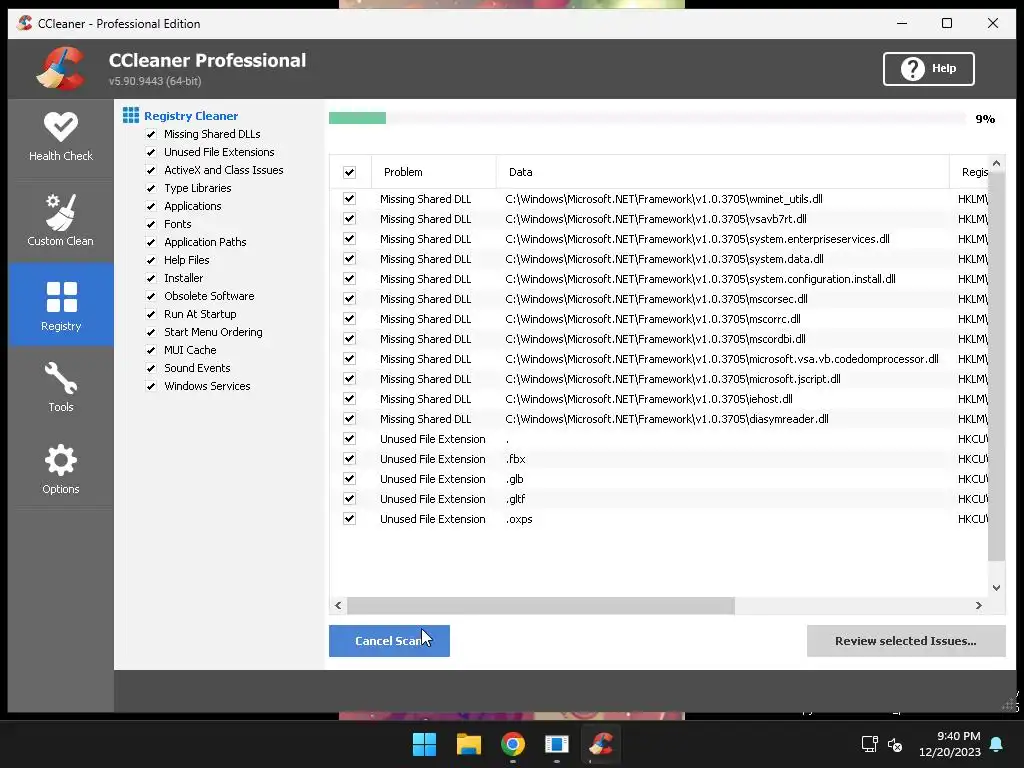The width and height of the screenshot is (1024, 768).
Task: Cancel the running registry scan
Action: (389, 641)
